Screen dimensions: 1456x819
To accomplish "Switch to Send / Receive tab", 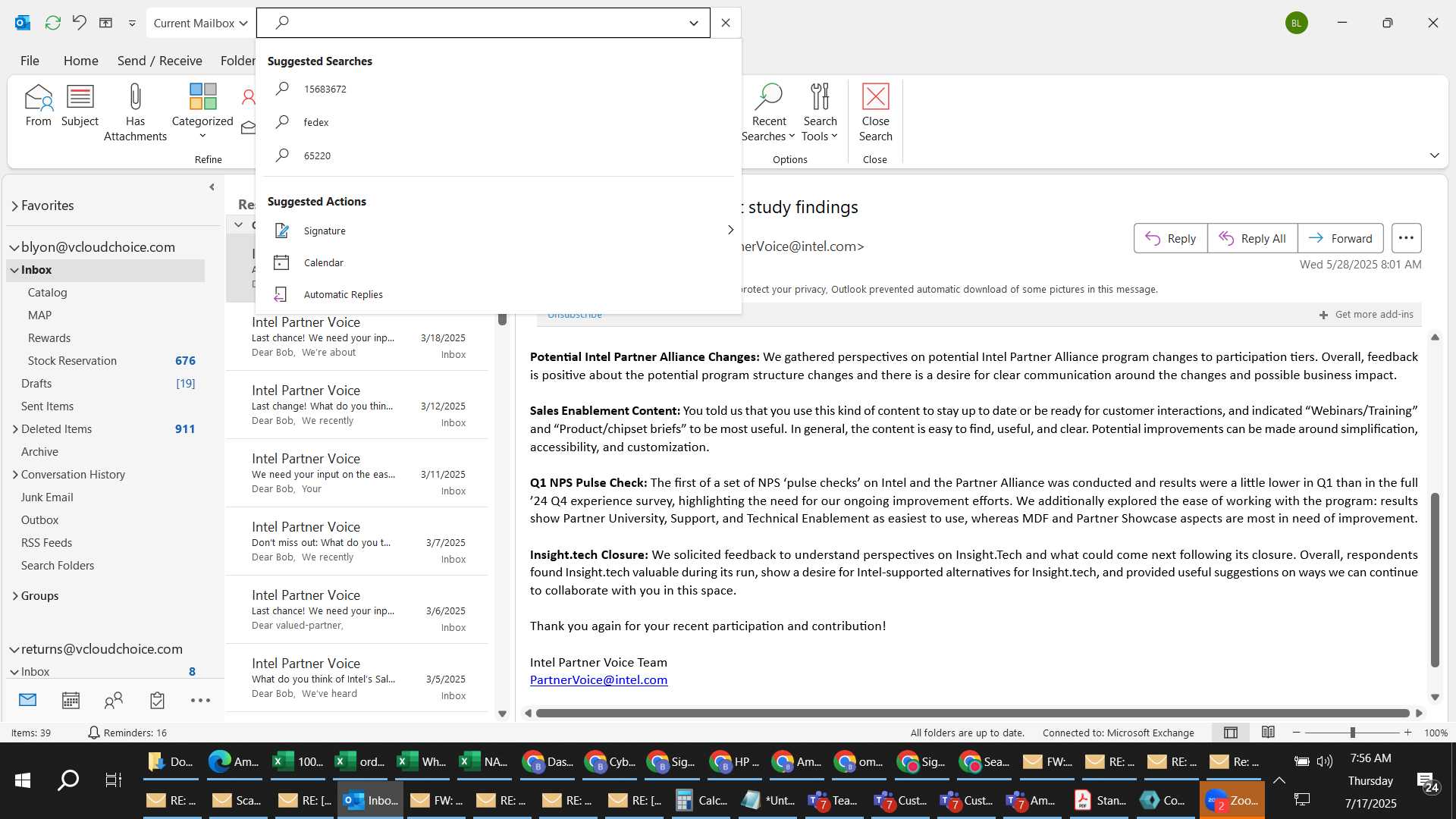I will tap(159, 61).
